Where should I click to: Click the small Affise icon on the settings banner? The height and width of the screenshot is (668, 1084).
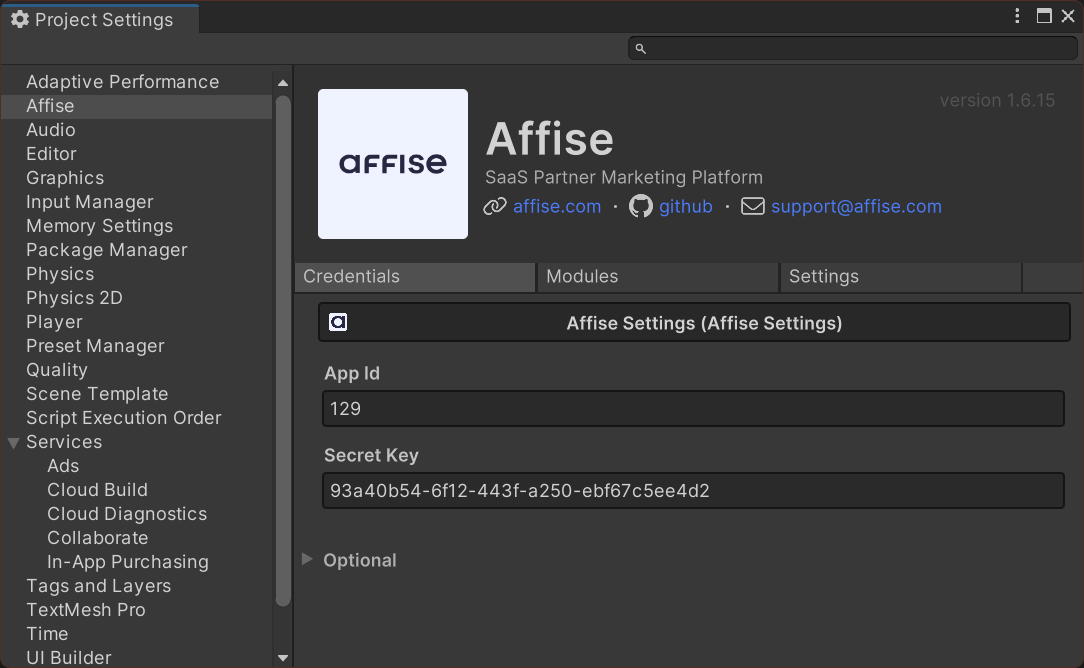(338, 322)
